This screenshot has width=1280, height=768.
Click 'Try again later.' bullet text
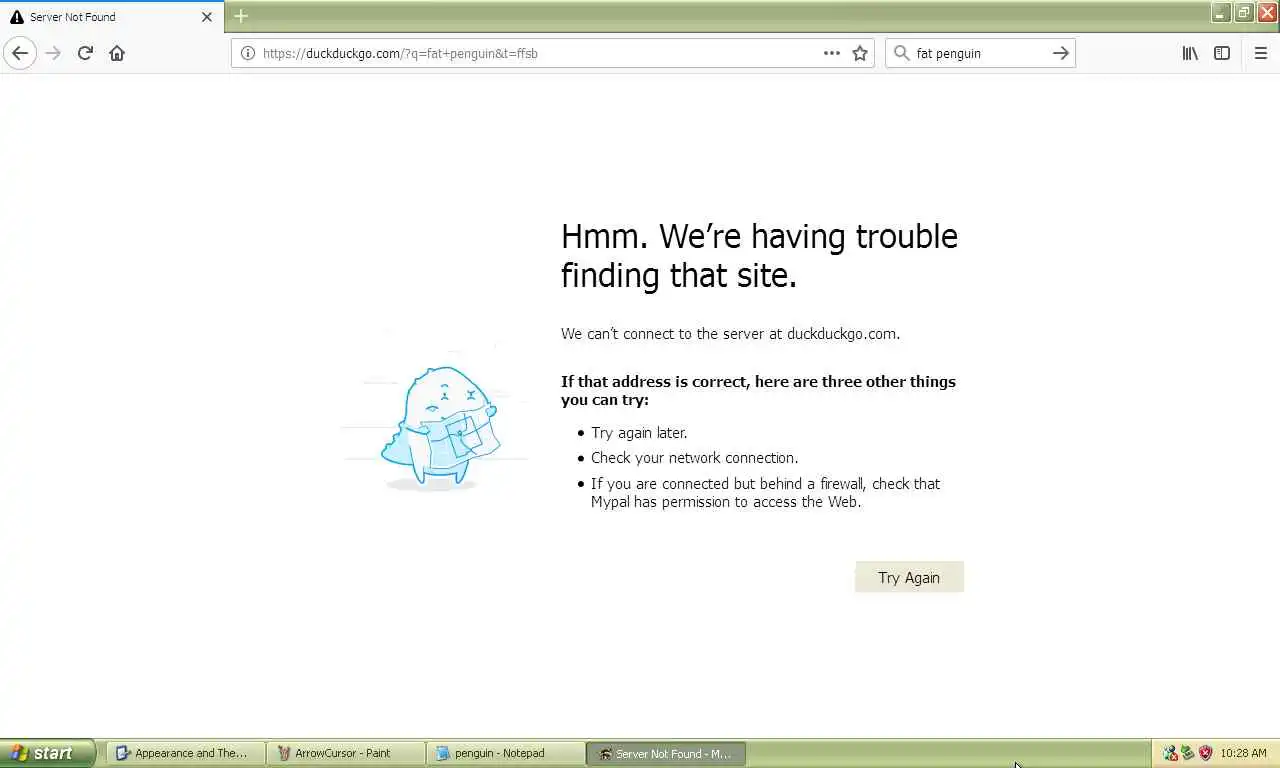639,433
